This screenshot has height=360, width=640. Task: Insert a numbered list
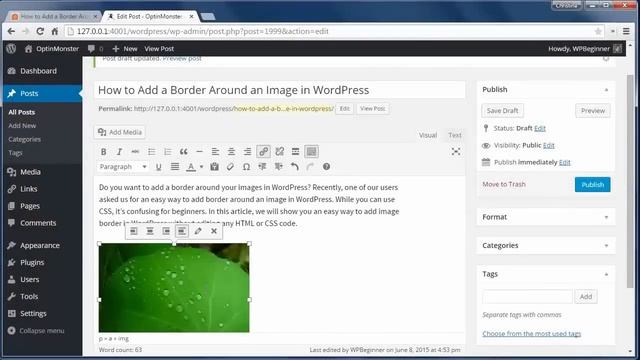(x=167, y=152)
